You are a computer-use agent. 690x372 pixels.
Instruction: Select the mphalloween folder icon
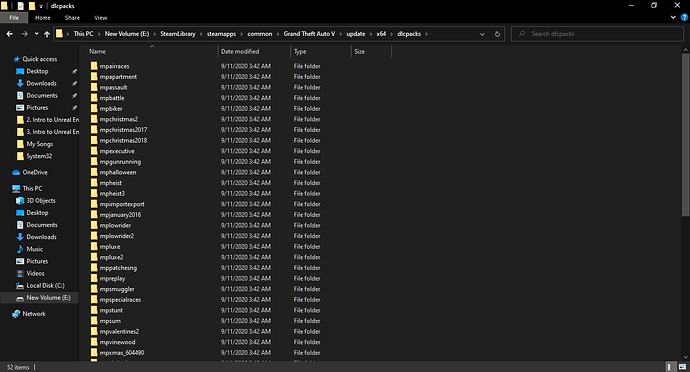pos(94,172)
